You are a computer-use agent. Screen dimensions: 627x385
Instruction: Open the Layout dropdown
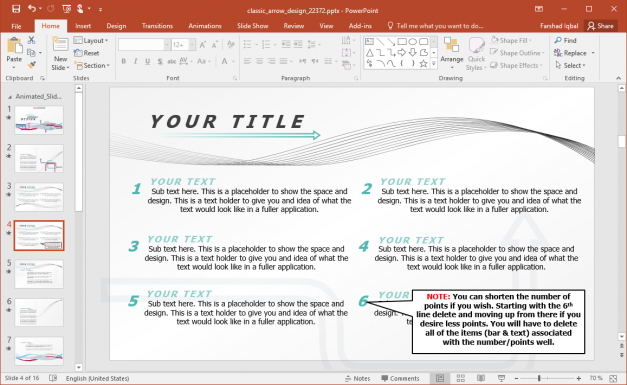tap(91, 40)
